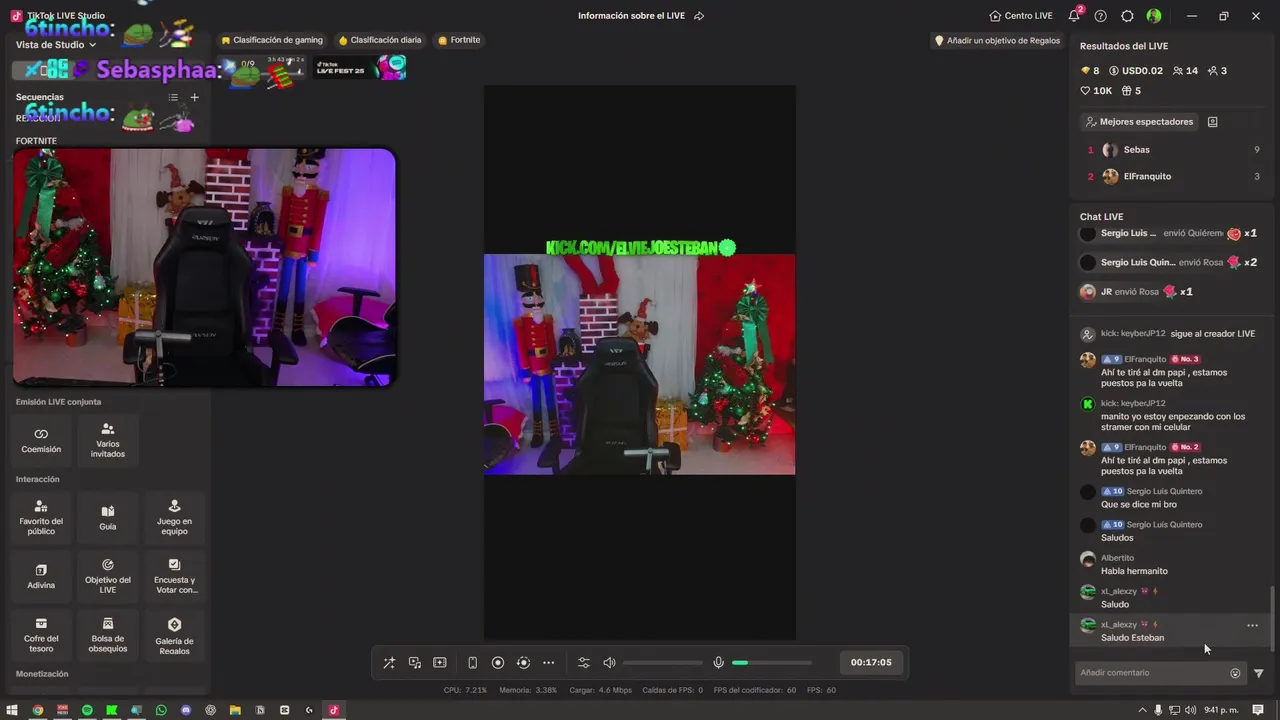This screenshot has height=720, width=1280.
Task: Open Guía interaction tool
Action: 108,518
